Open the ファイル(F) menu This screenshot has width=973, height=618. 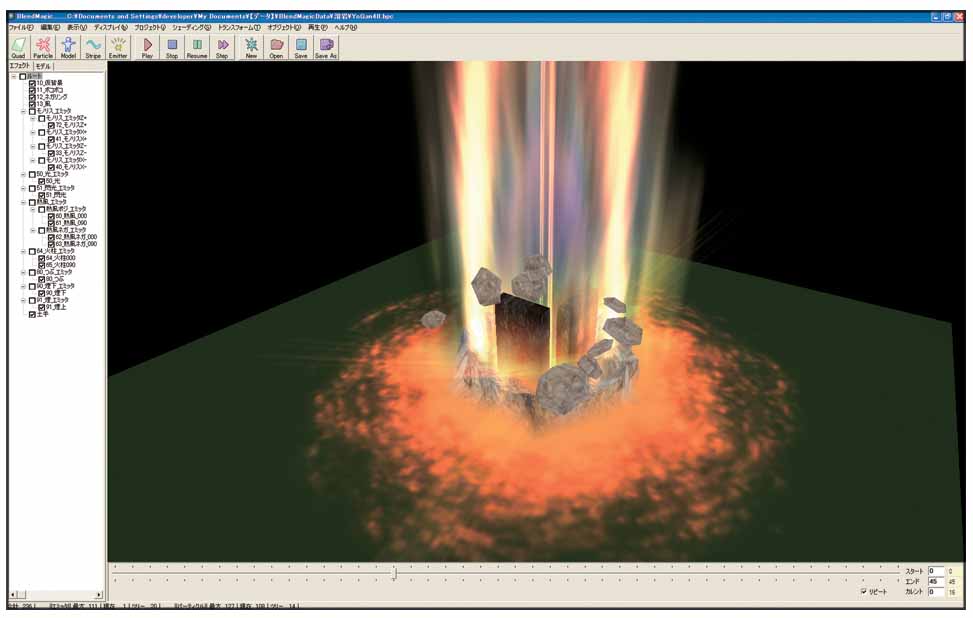(20, 27)
